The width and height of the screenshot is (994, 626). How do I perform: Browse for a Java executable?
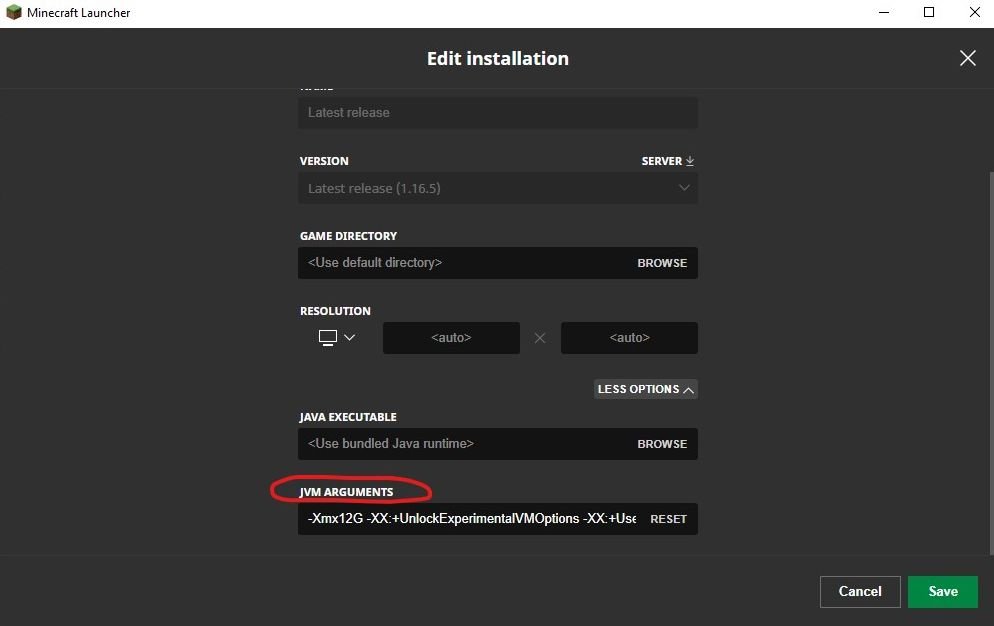pyautogui.click(x=662, y=444)
